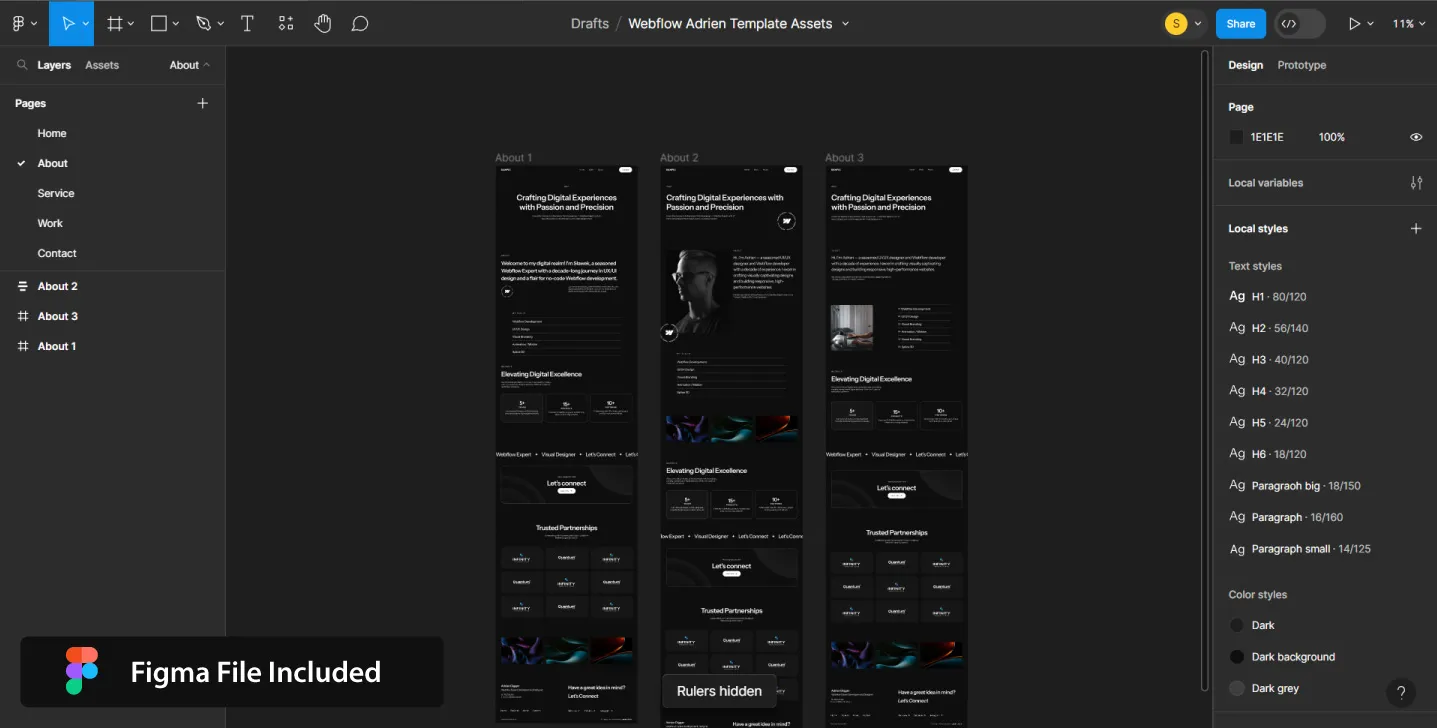Click the 100% opacity field
Viewport: 1437px width, 728px height.
point(1332,137)
